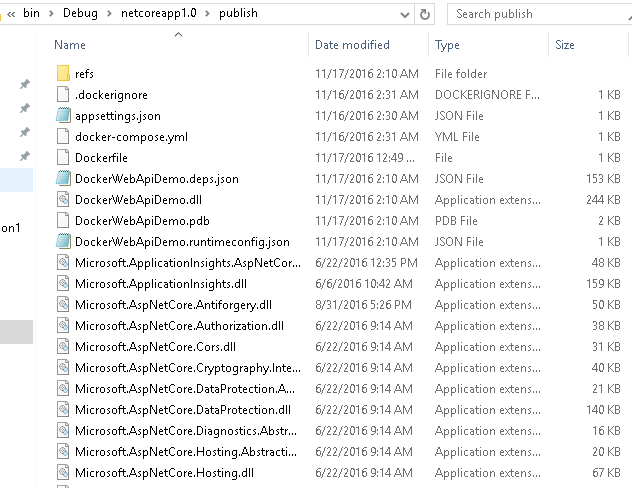Click the DockerWebApiDemo.deps.json file icon
This screenshot has height=488, width=632.
63,178
